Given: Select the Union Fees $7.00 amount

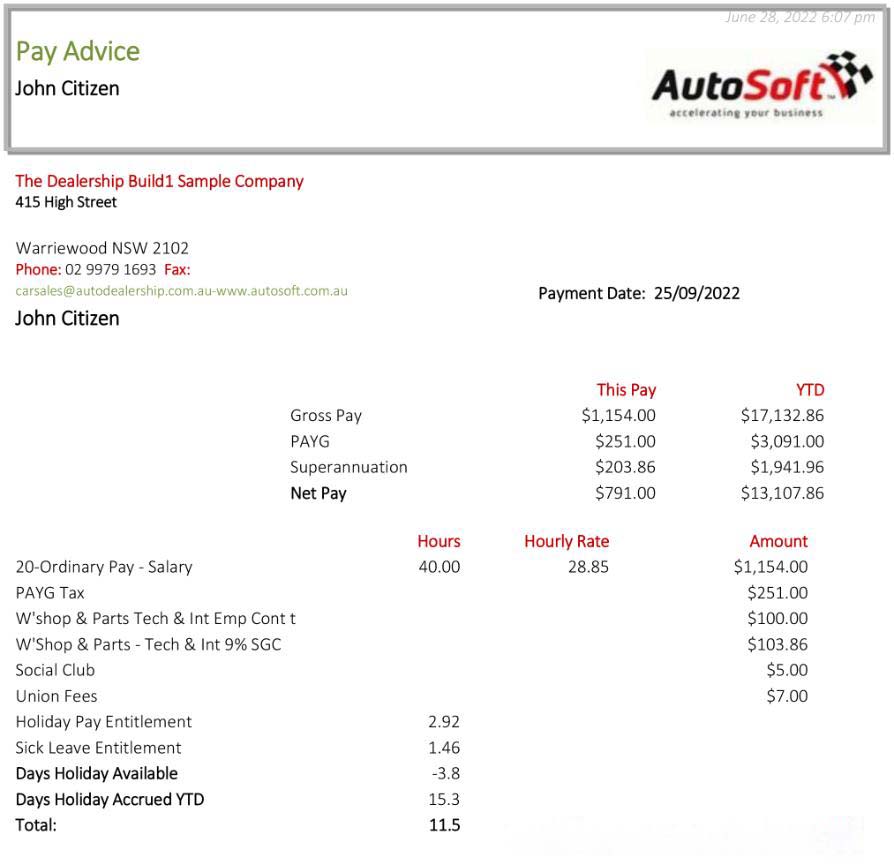Looking at the screenshot, I should click(787, 696).
